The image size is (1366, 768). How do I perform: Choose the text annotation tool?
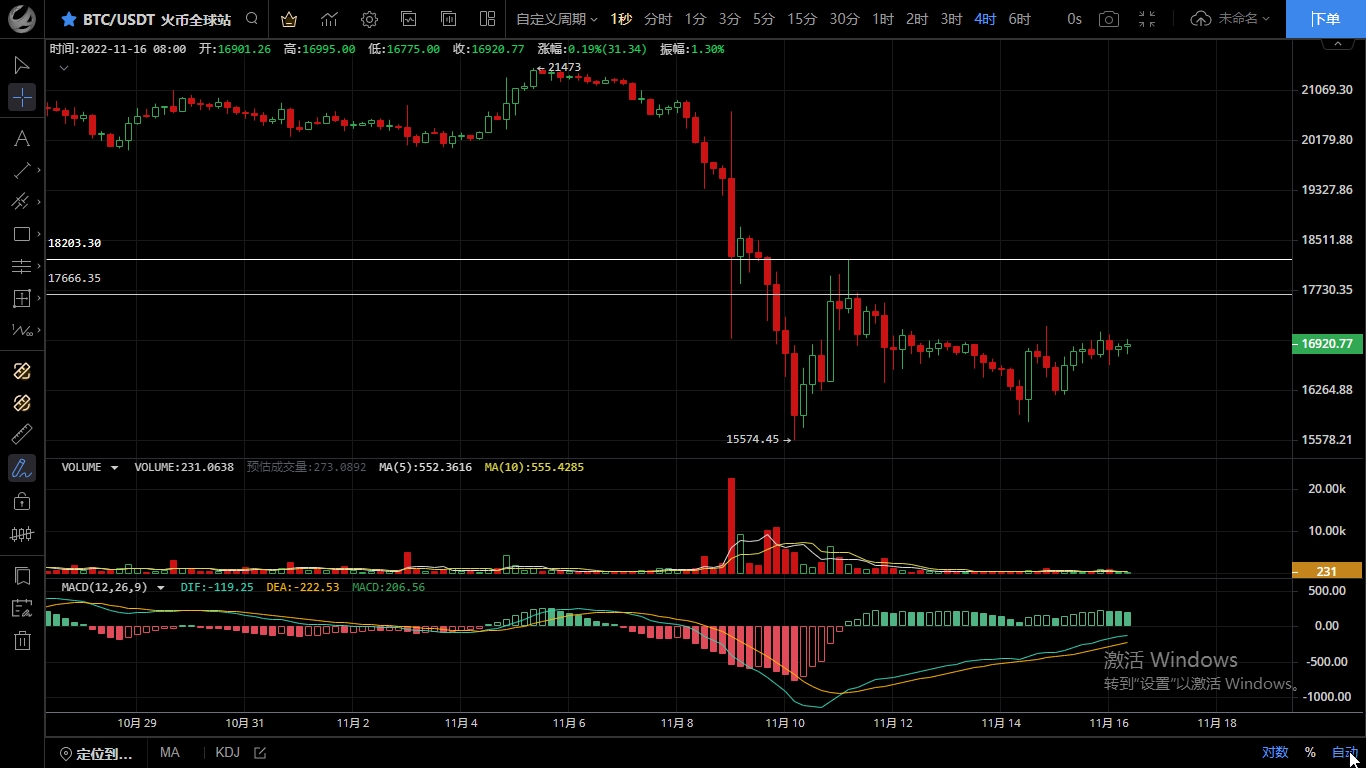tap(22, 139)
